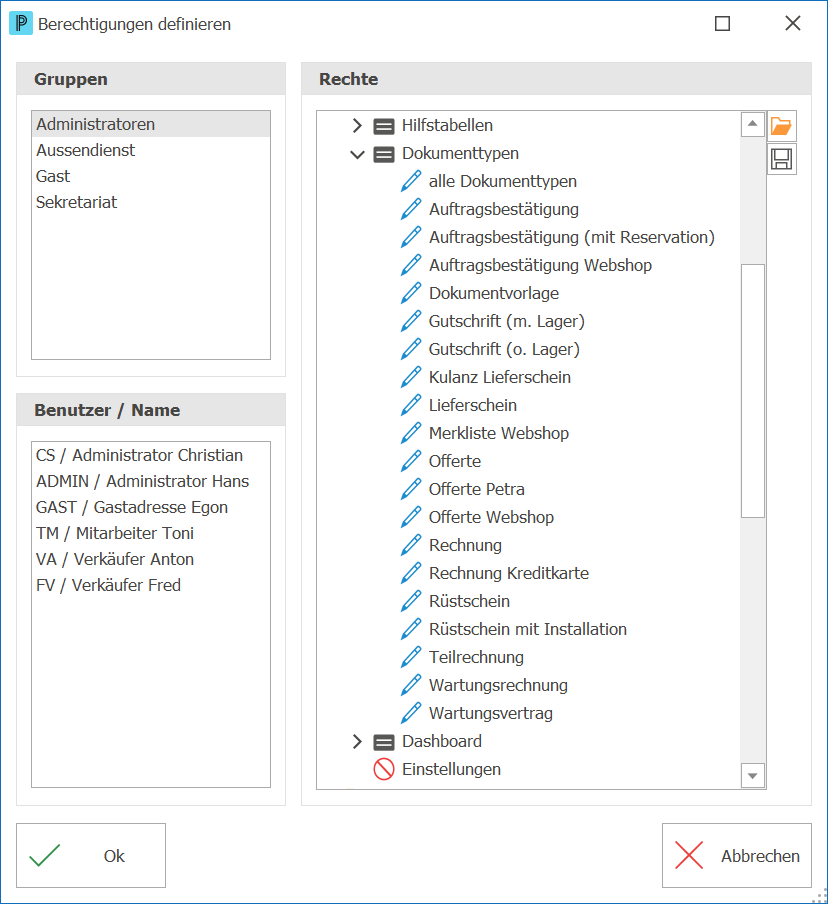Screen dimensions: 828x904
Task: Click the pencil icon beside Offerte Petra
Action: [x=411, y=489]
